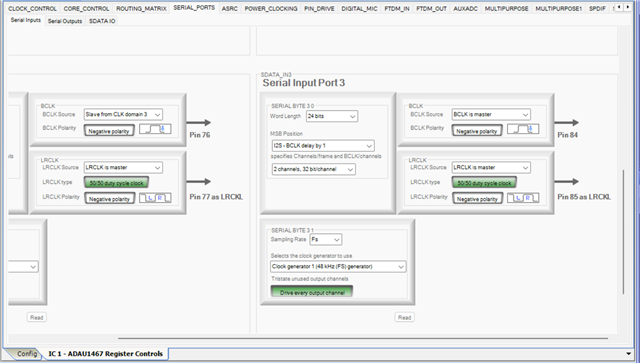Select IC 1 - ADAU1467 Register Controls tab
640x363 pixels.
tap(106, 354)
